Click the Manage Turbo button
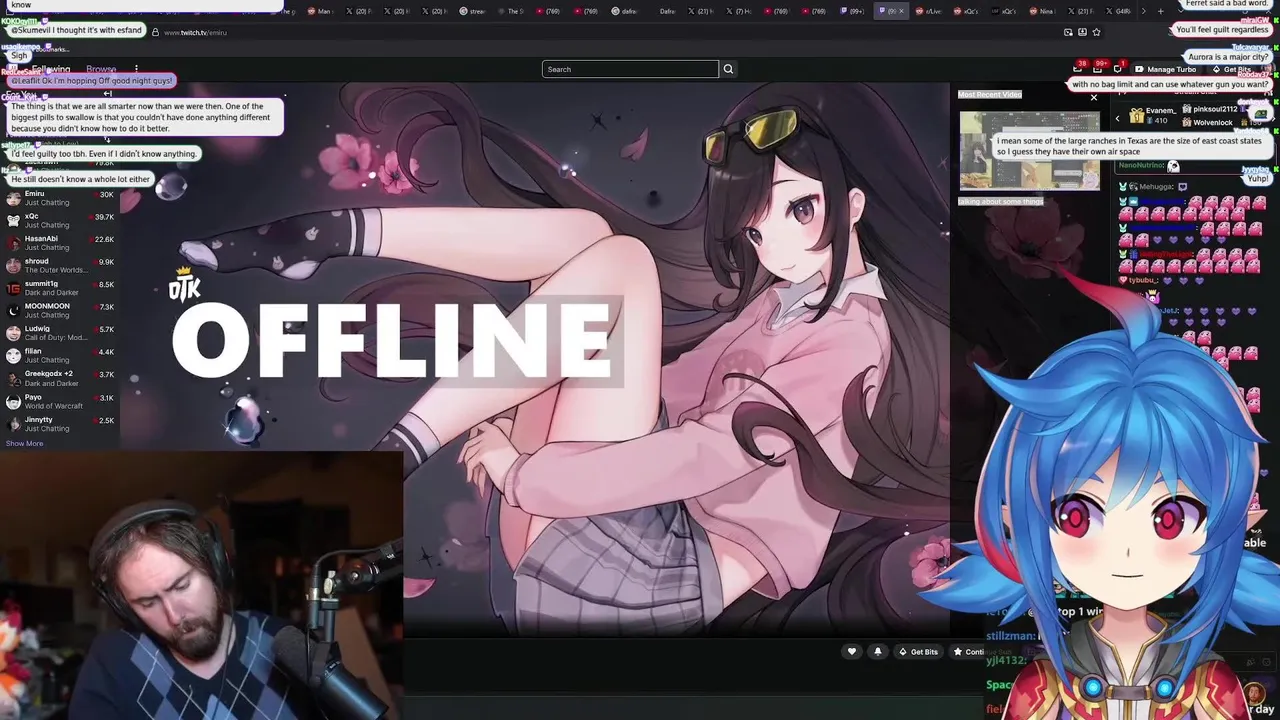The height and width of the screenshot is (720, 1280). pyautogui.click(x=1166, y=70)
